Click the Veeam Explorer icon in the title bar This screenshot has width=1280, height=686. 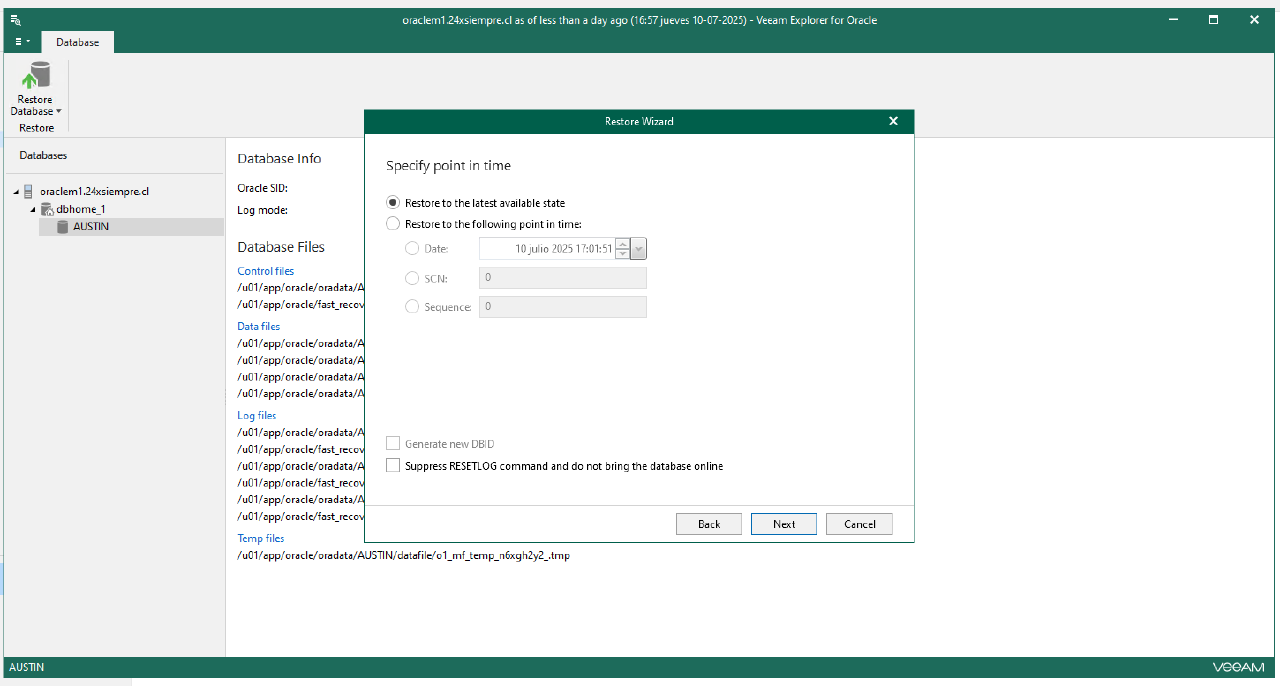(16, 19)
